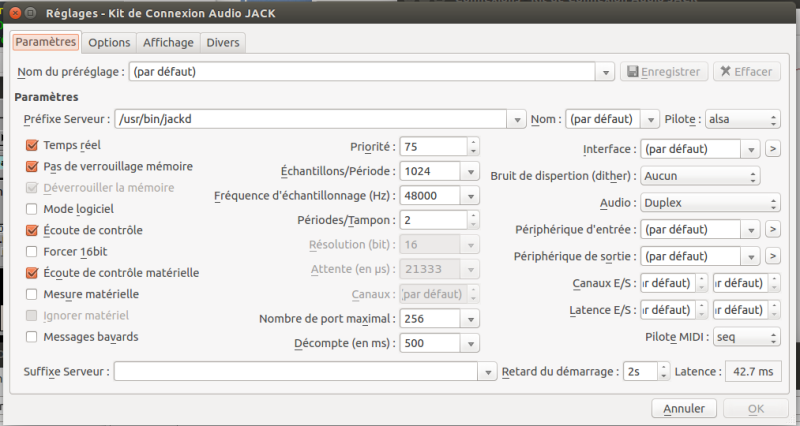Open the Divers tab
This screenshot has width=800, height=426.
tap(222, 42)
